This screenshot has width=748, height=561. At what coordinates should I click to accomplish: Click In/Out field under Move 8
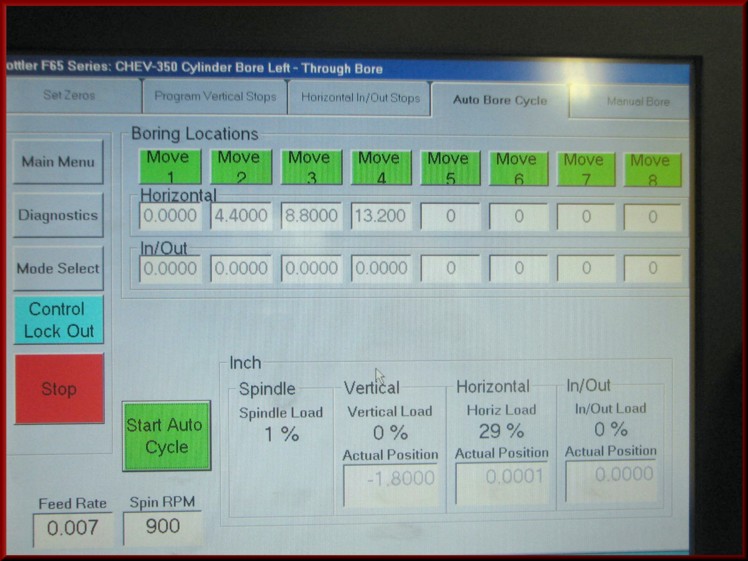coord(652,268)
